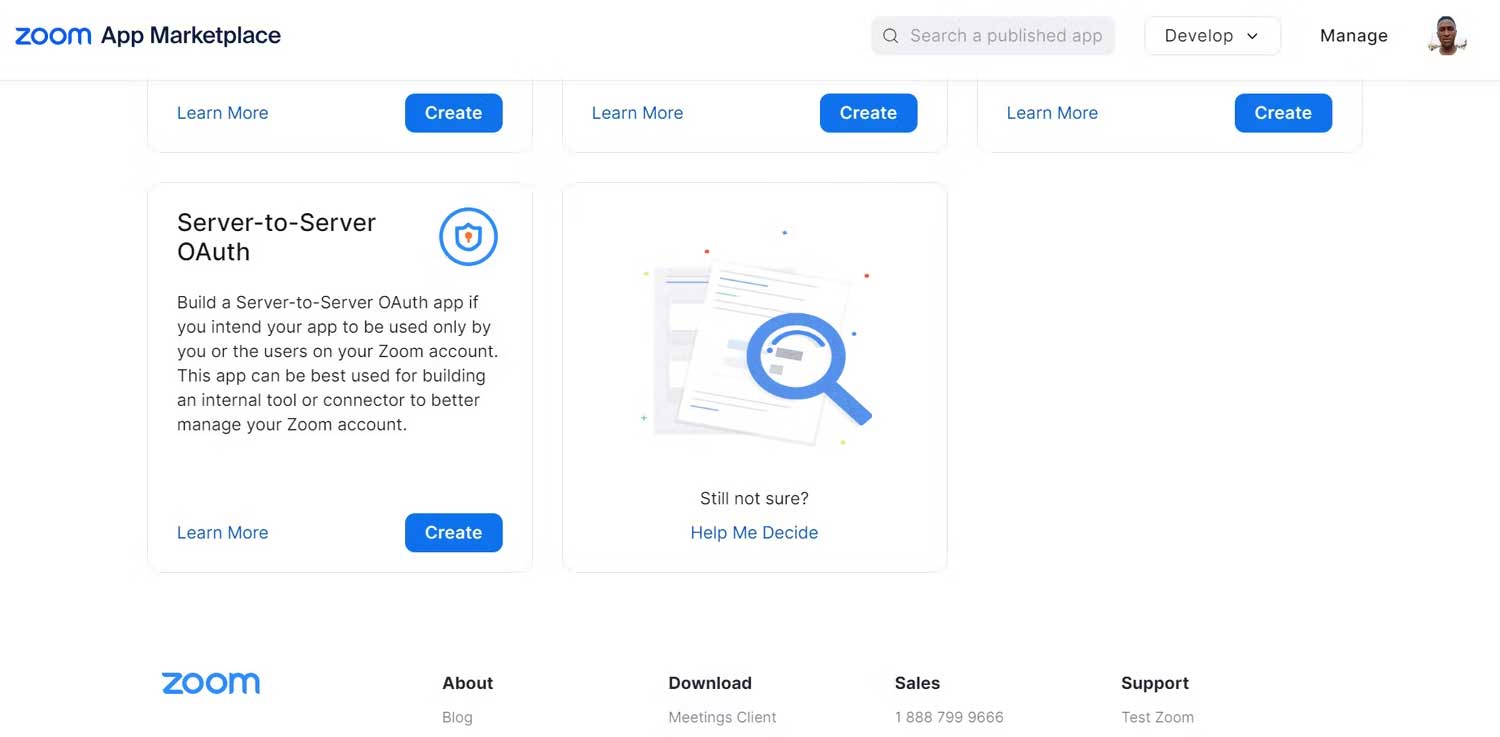Click Help Me Decide
Image resolution: width=1500 pixels, height=737 pixels.
pos(754,532)
